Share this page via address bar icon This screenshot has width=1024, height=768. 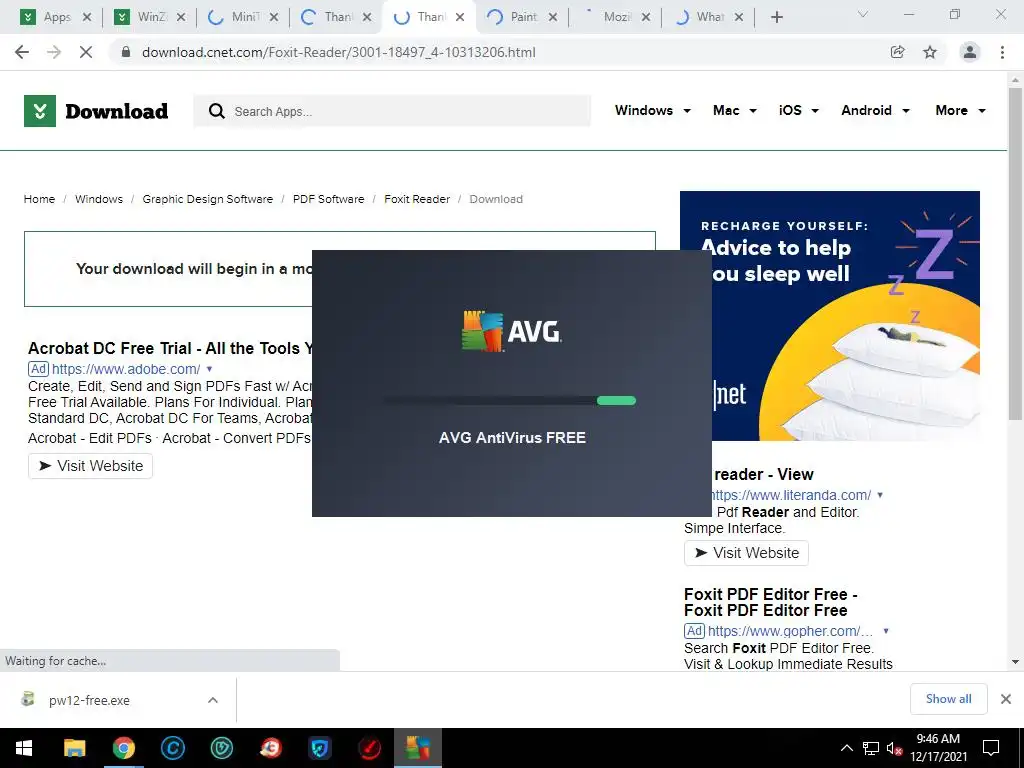pos(897,52)
